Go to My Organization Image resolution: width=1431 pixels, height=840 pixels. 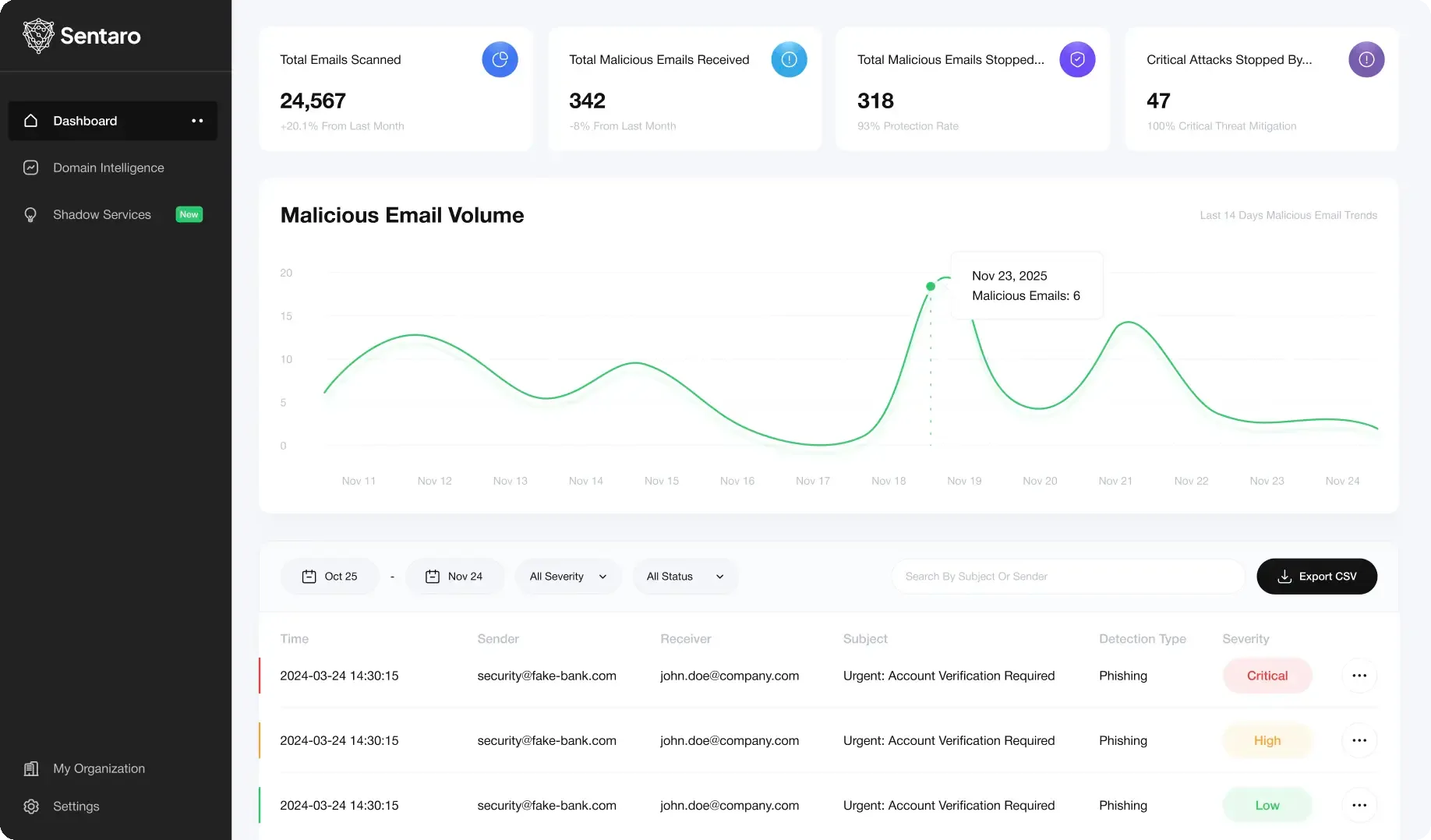[x=99, y=768]
